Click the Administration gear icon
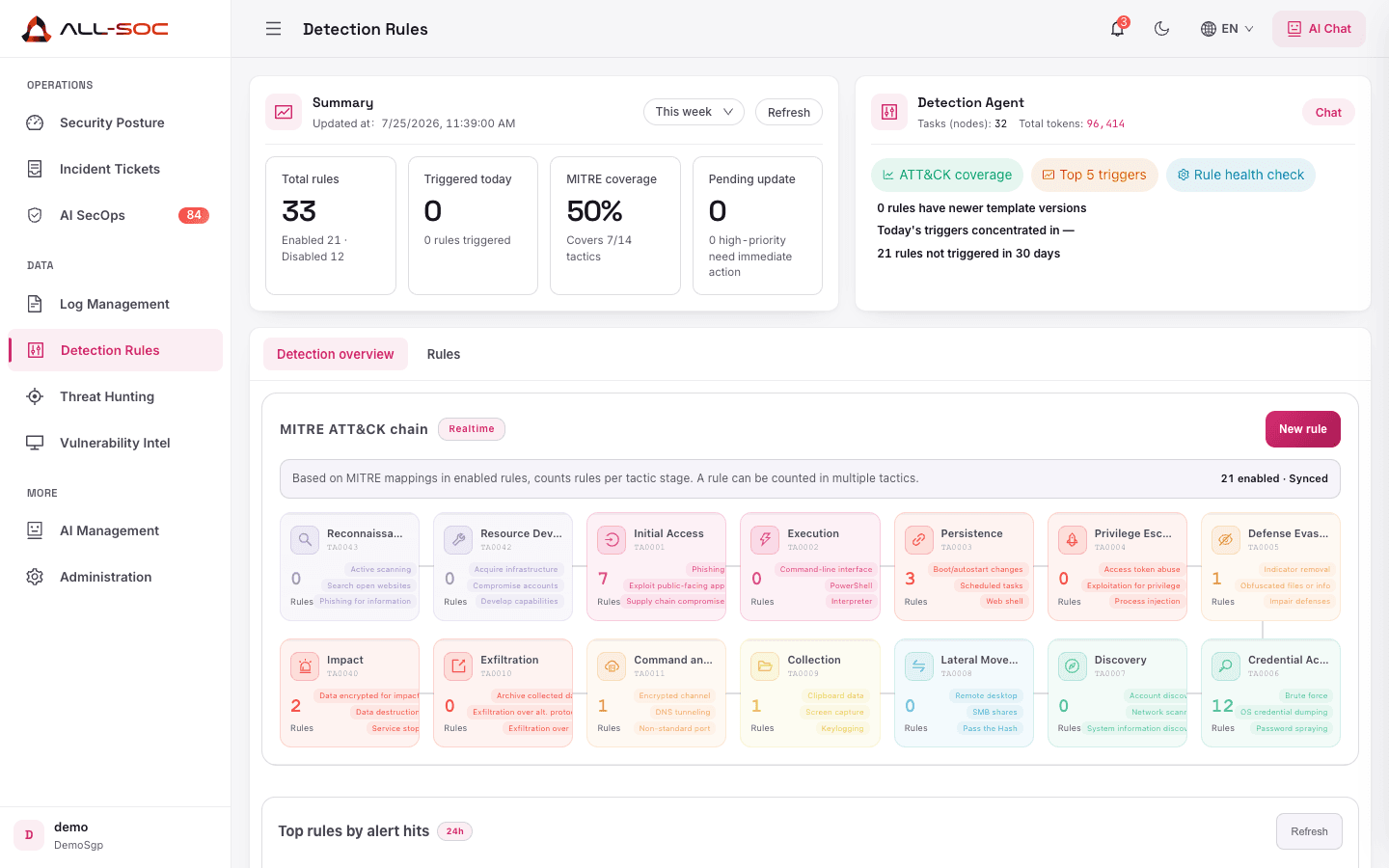 click(35, 577)
